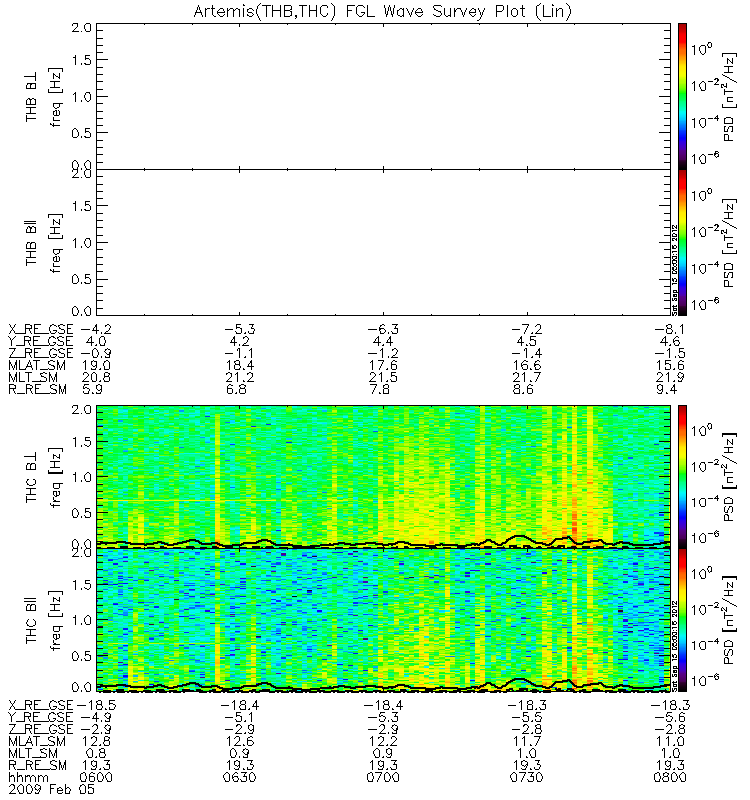
Task: Click the '2009 Feb 05' date label
Action: click(x=51, y=789)
